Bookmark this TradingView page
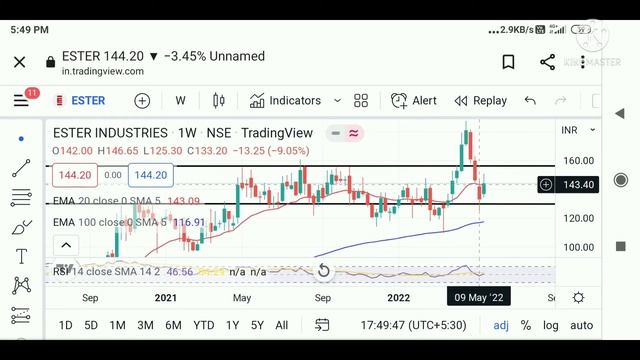Viewport: 640px width, 360px height. point(508,62)
